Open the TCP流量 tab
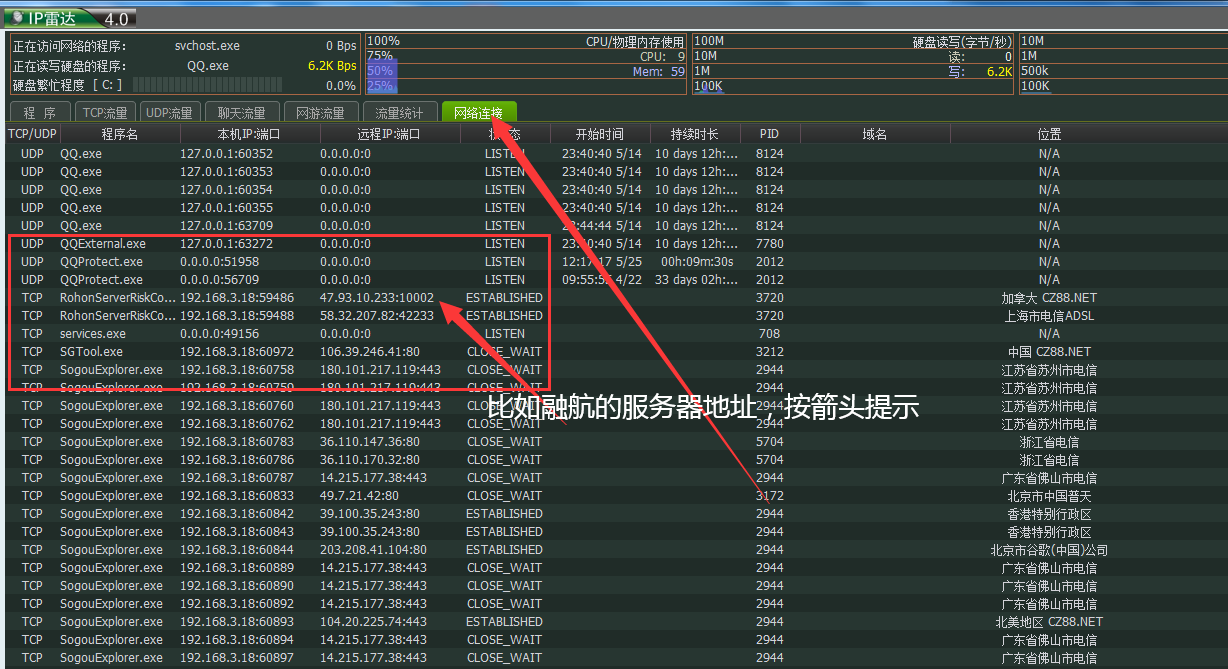This screenshot has height=669, width=1228. 105,113
